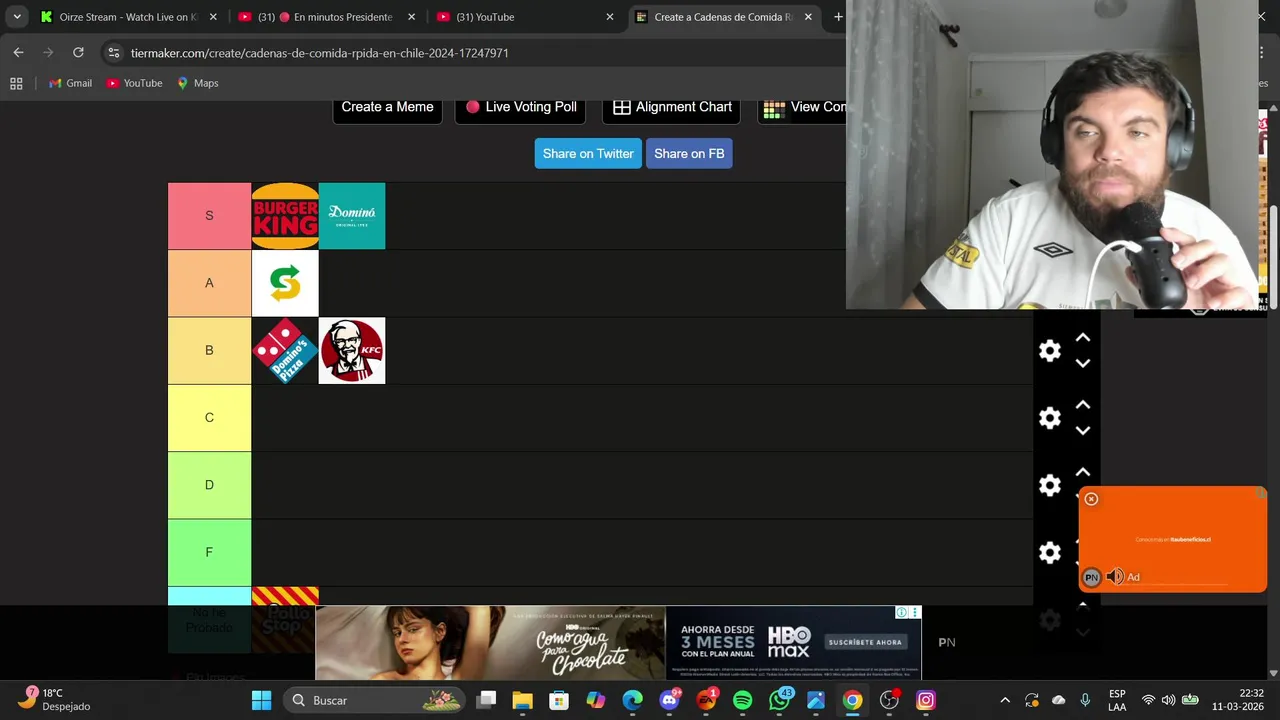The height and width of the screenshot is (720, 1280).
Task: Click the orange A tier label
Action: coord(209,283)
